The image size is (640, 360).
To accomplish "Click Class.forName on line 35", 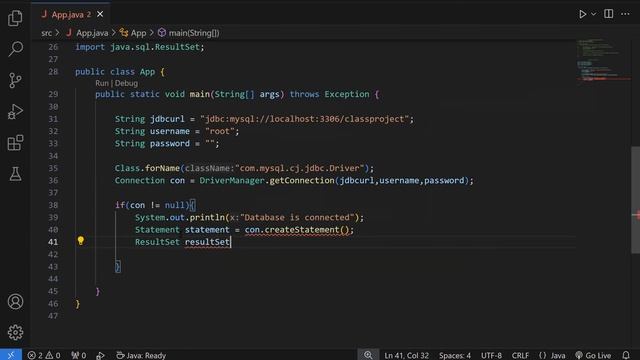I will [x=147, y=168].
